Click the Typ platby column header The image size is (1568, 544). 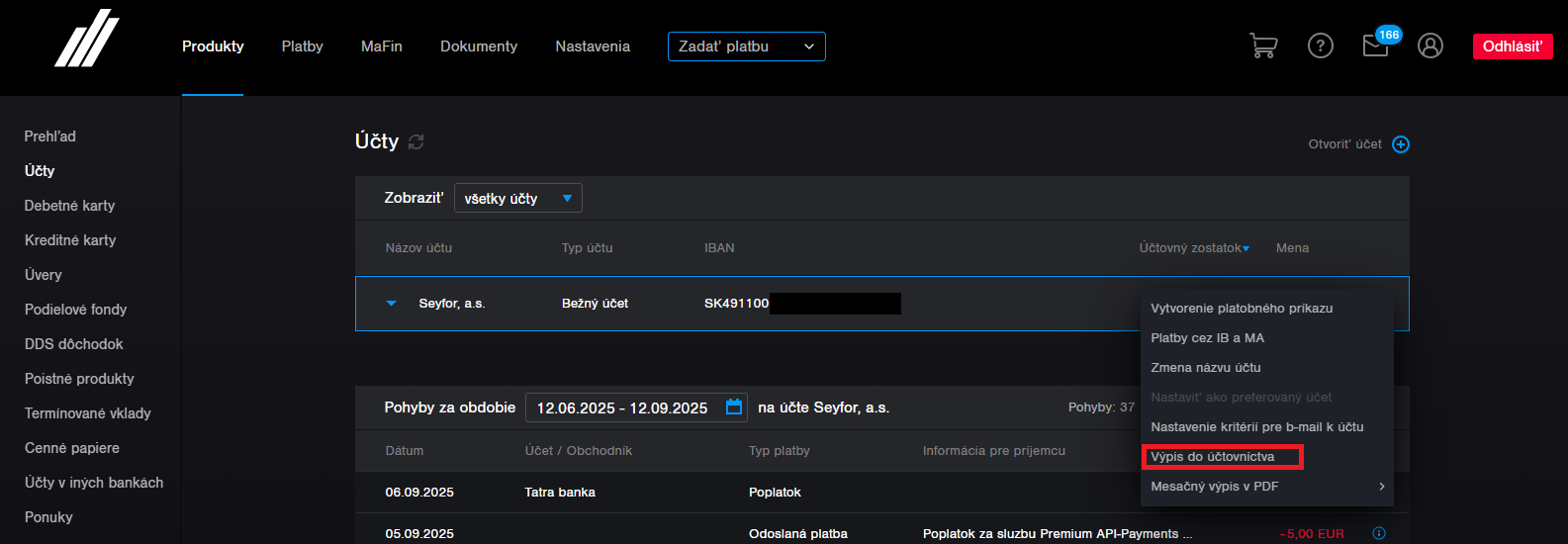[x=780, y=451]
